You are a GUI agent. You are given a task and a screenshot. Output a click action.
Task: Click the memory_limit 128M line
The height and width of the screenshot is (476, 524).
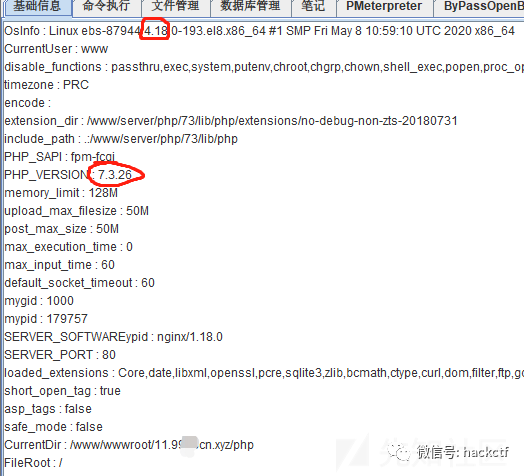[61, 193]
